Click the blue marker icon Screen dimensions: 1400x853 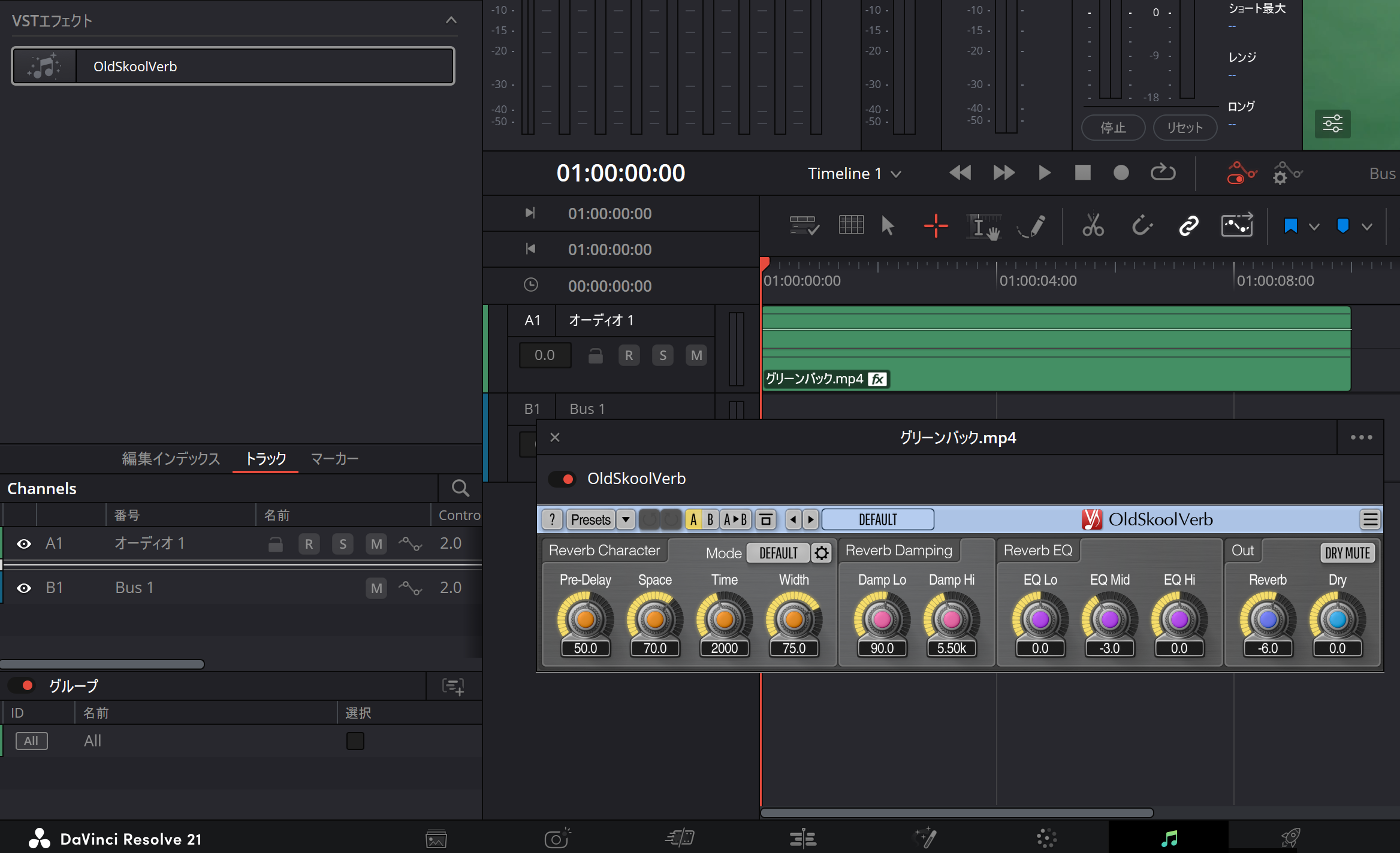[1343, 226]
